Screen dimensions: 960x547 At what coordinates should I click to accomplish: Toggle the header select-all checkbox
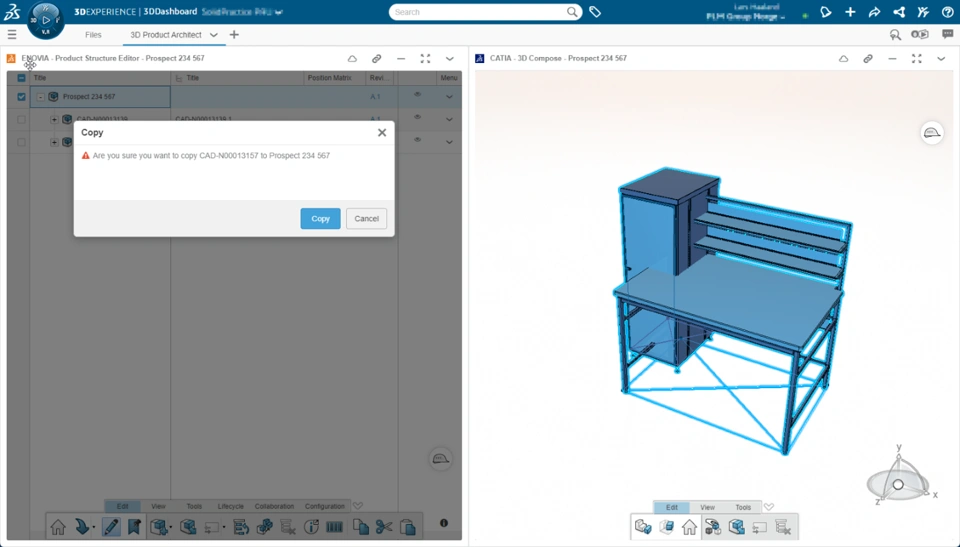pos(21,78)
